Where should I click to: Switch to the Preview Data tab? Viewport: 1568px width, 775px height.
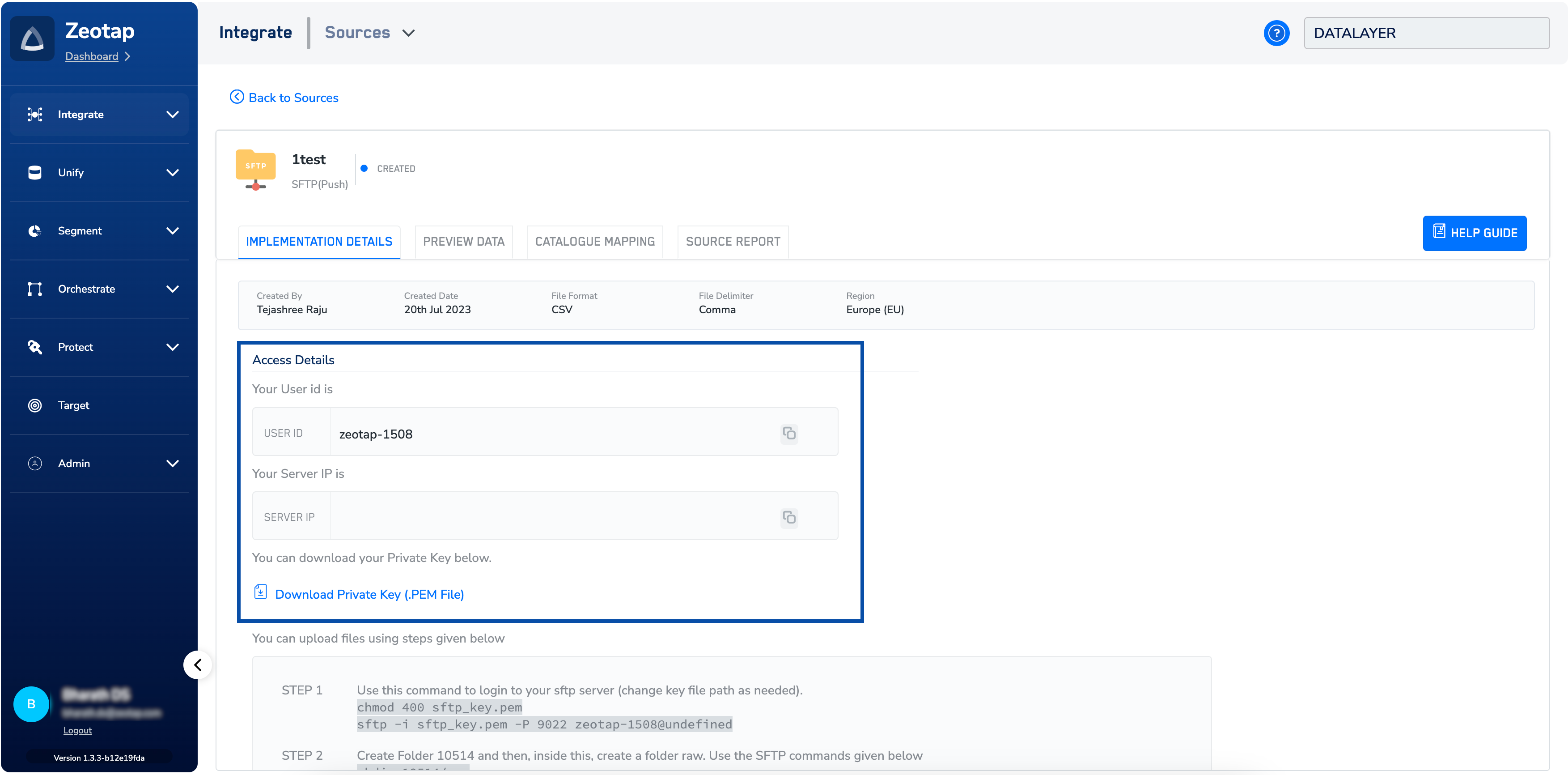click(463, 242)
